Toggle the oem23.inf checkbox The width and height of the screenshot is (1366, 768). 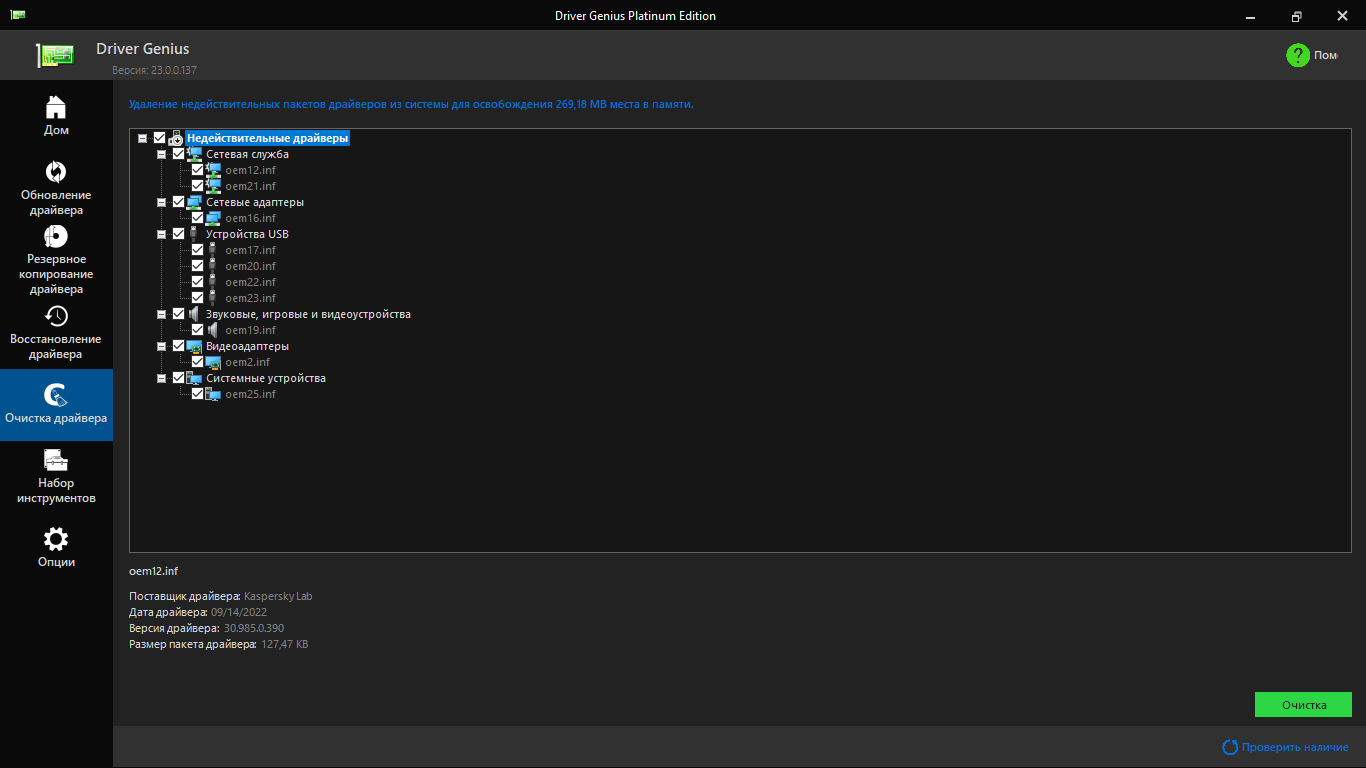tap(197, 298)
